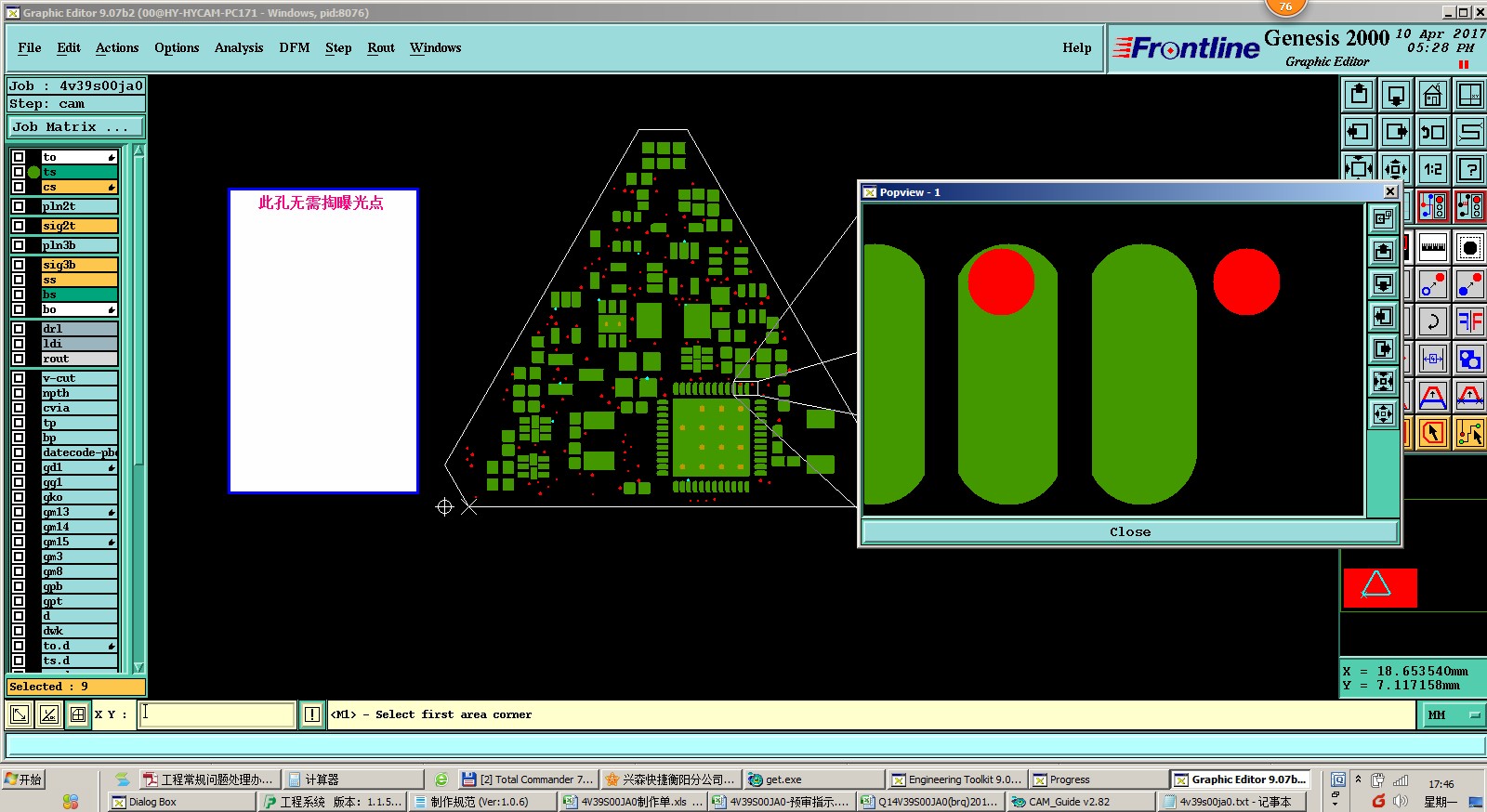The width and height of the screenshot is (1487, 812).
Task: Pan down in the Popview window
Action: click(x=1384, y=283)
